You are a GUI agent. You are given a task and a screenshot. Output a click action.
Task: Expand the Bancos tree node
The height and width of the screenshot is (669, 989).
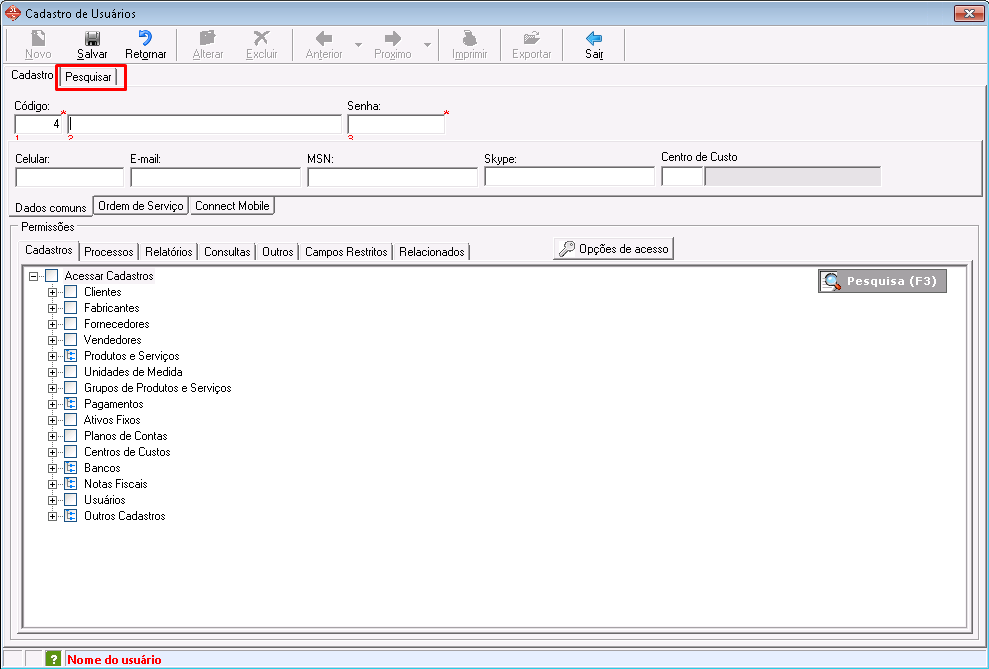[52, 468]
